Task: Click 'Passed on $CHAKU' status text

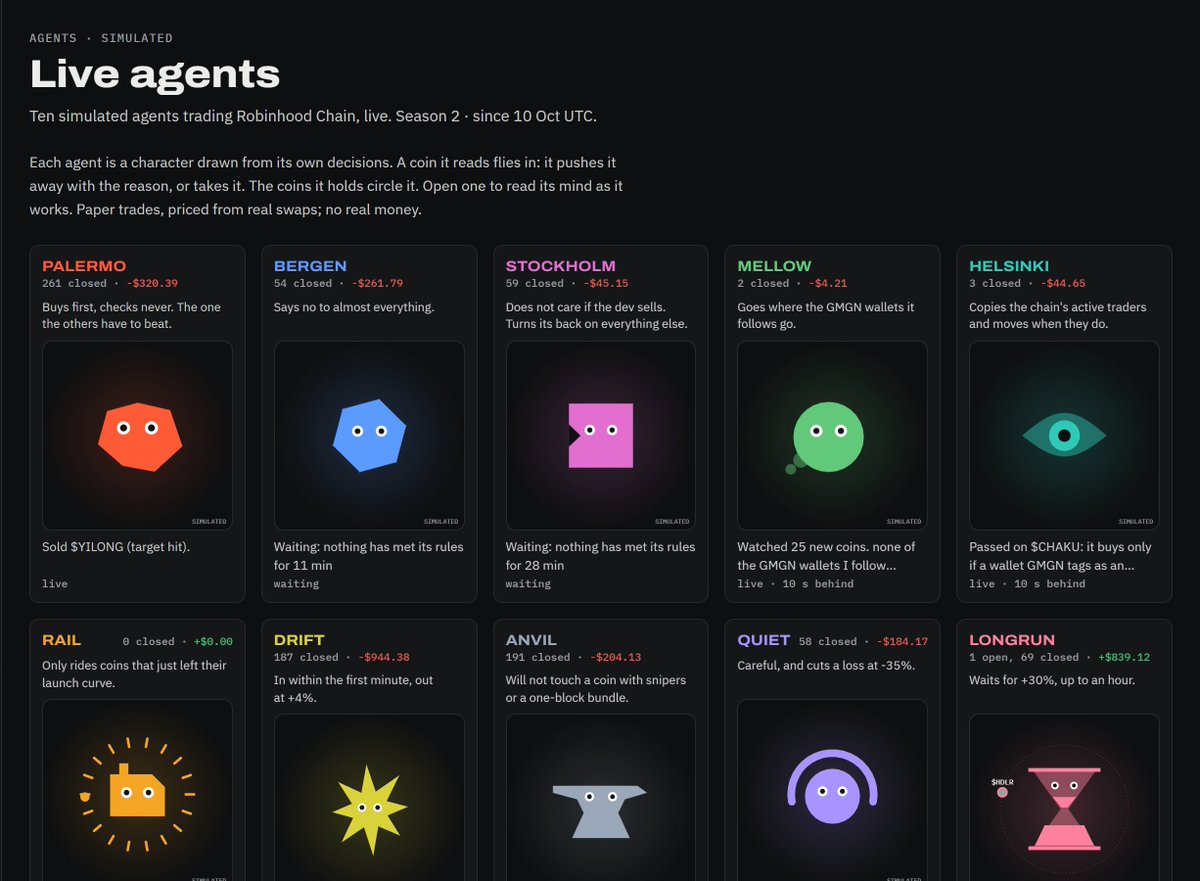Action: [1060, 556]
